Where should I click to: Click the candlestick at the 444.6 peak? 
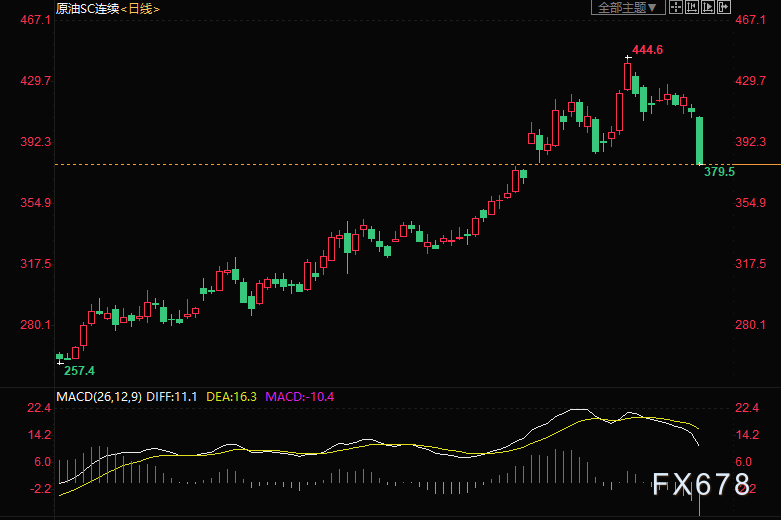[x=628, y=76]
